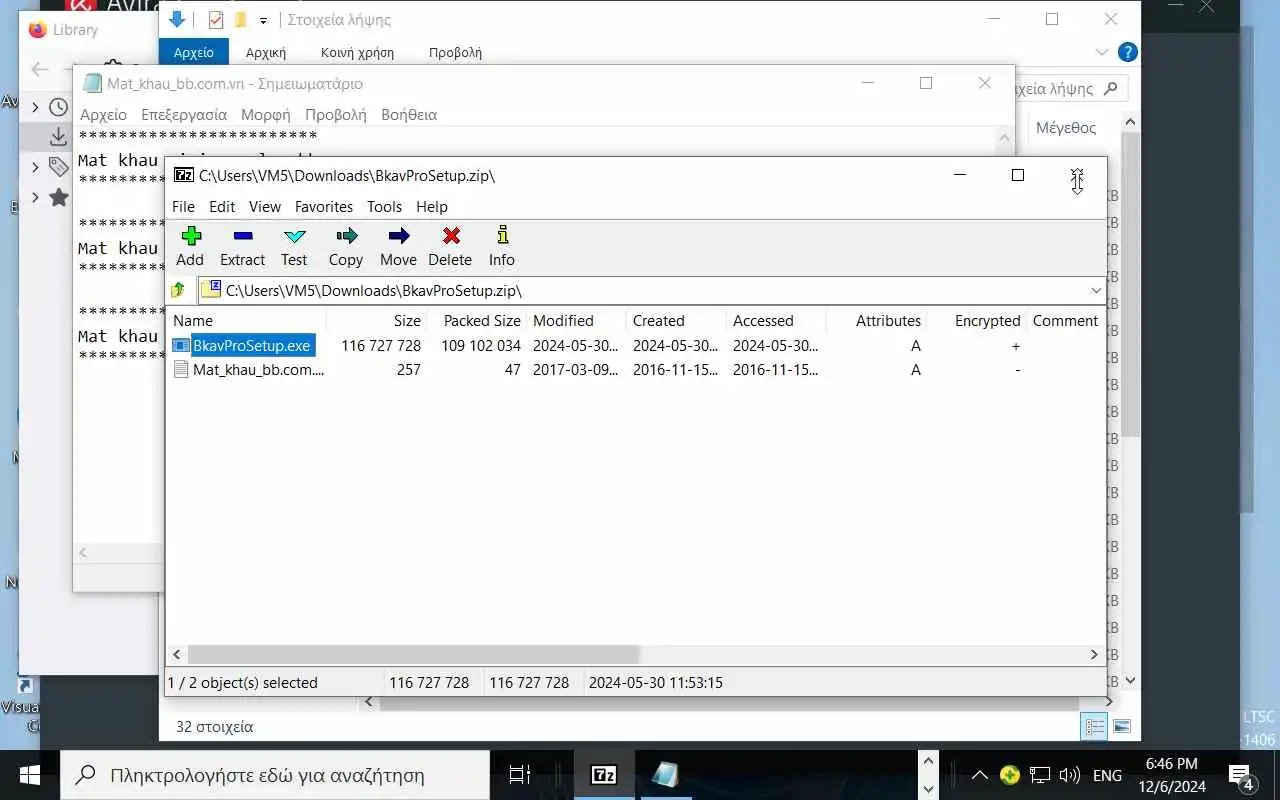Open Explorer help question mark icon
Image resolution: width=1280 pixels, height=800 pixels.
click(1127, 52)
